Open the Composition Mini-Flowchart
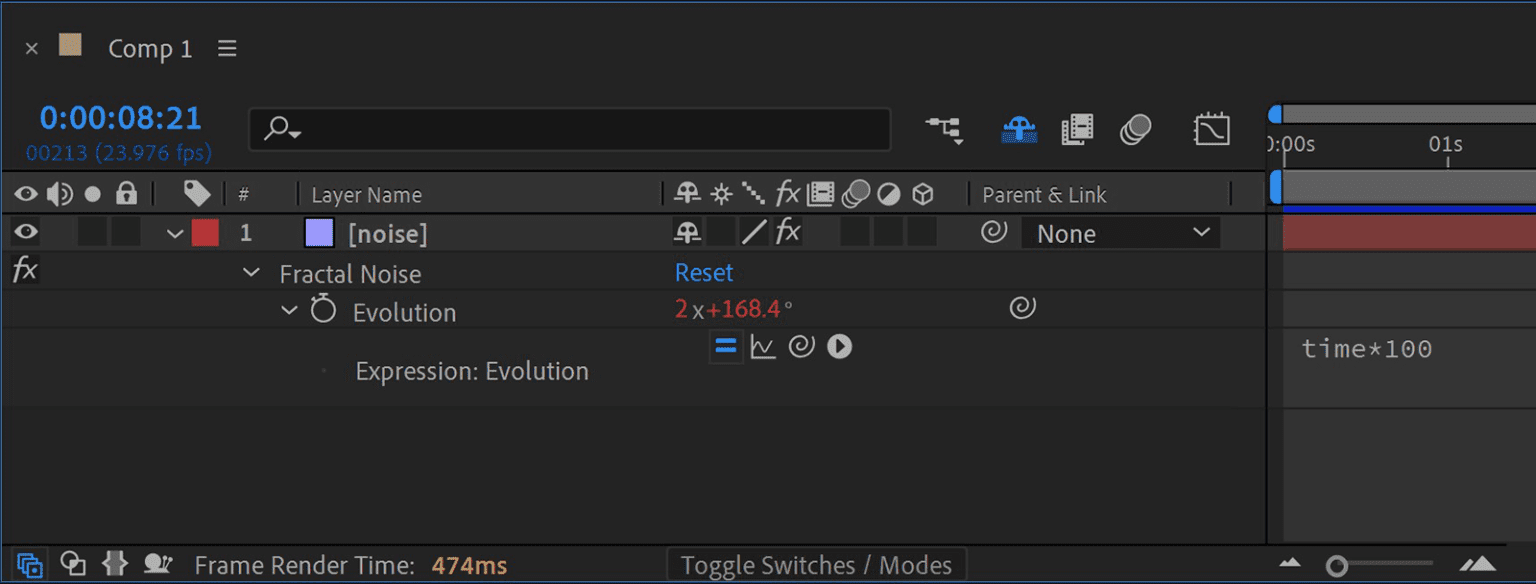This screenshot has width=1536, height=584. [x=944, y=129]
